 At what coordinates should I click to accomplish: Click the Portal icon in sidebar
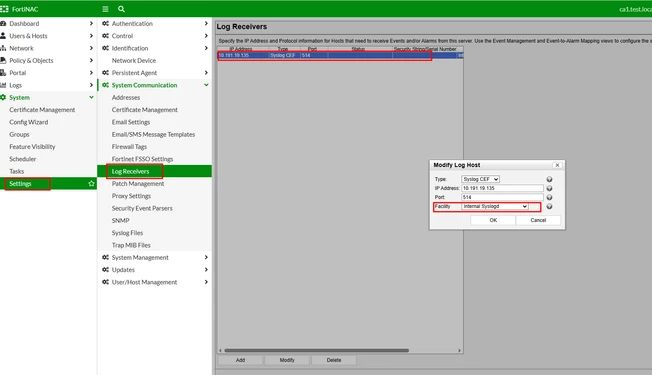click(3, 73)
